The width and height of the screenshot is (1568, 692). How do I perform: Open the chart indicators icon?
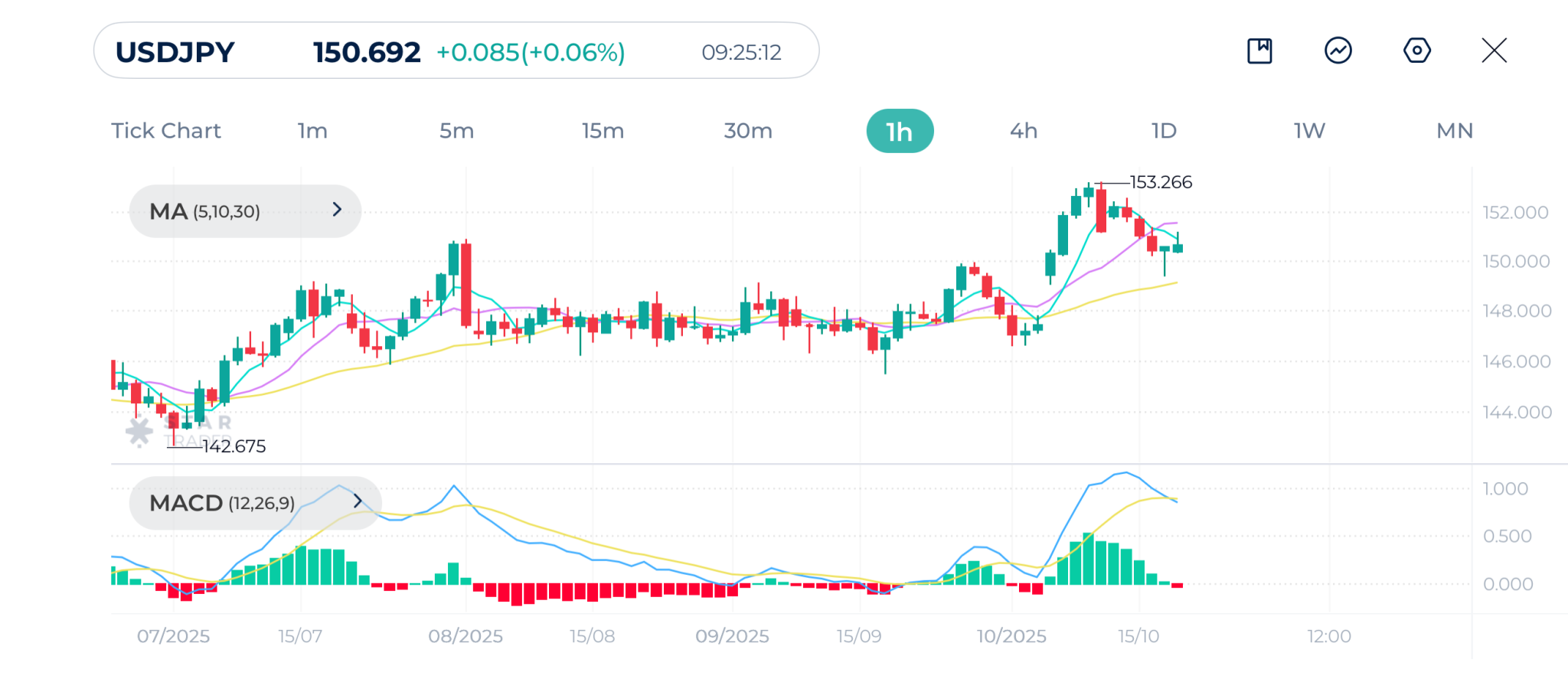1338,51
